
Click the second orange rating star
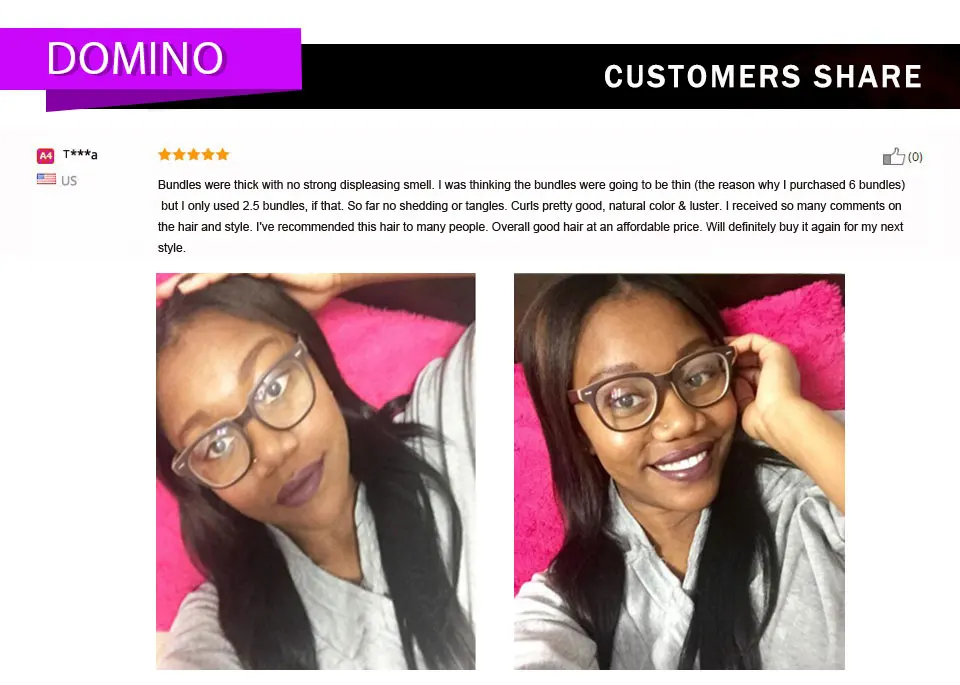(179, 154)
